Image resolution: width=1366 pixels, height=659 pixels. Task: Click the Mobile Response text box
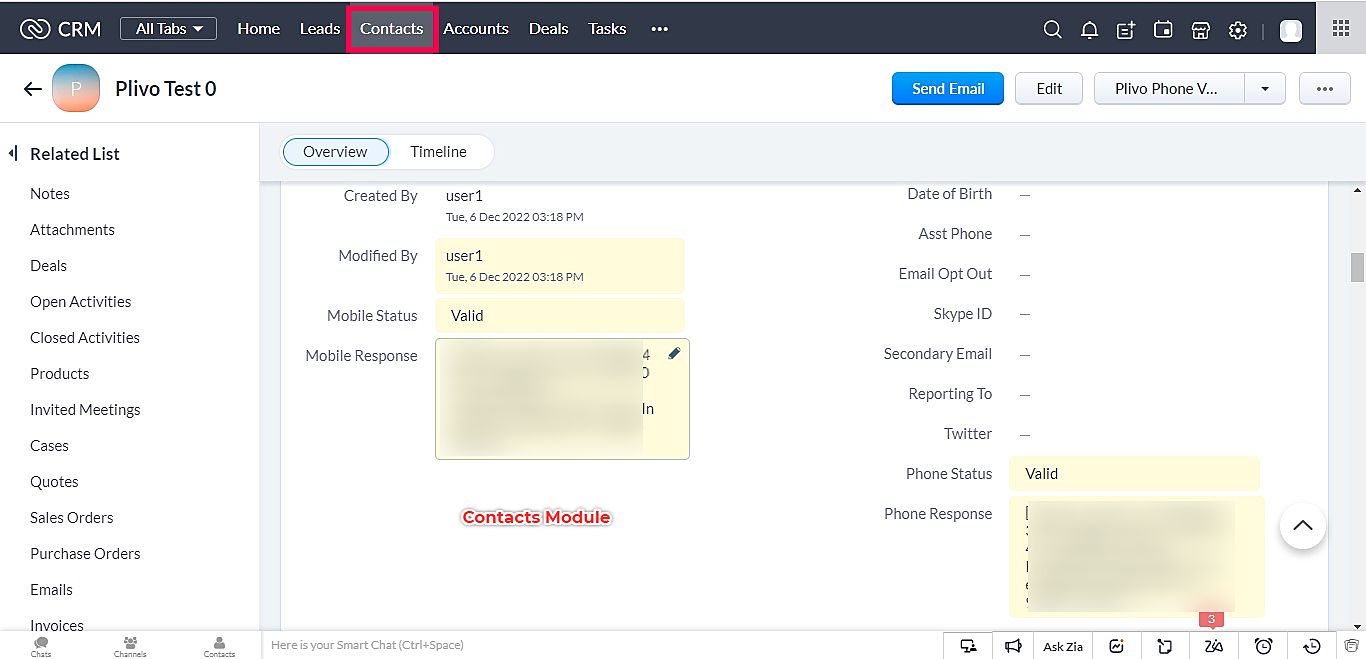[562, 399]
